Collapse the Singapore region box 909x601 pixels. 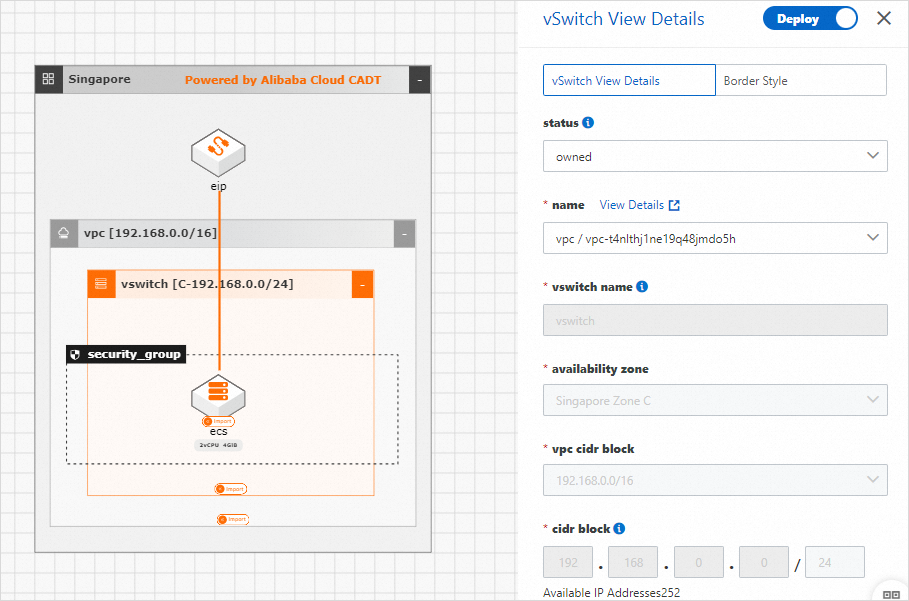[420, 80]
